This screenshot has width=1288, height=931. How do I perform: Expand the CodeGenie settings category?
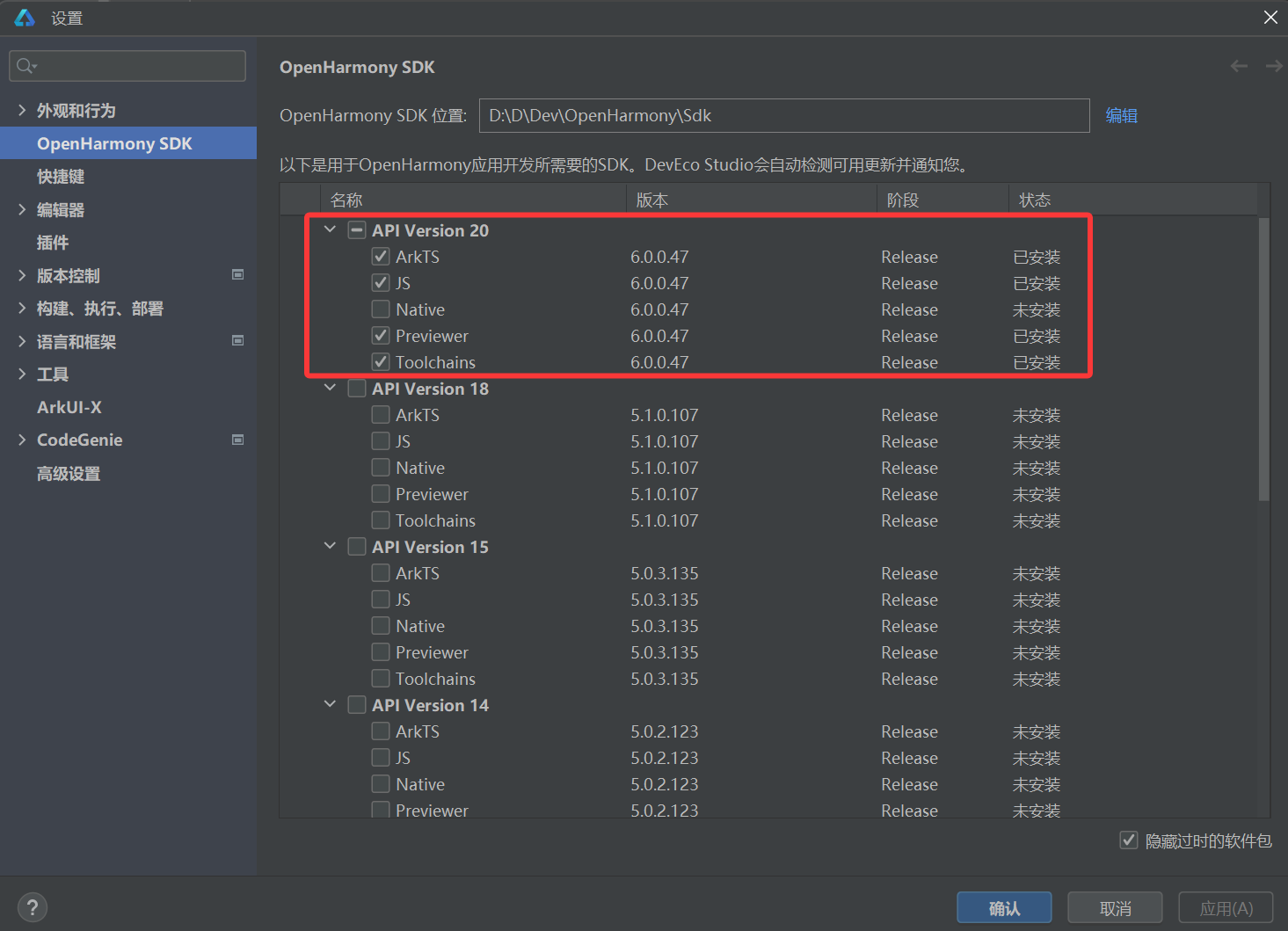(x=22, y=440)
